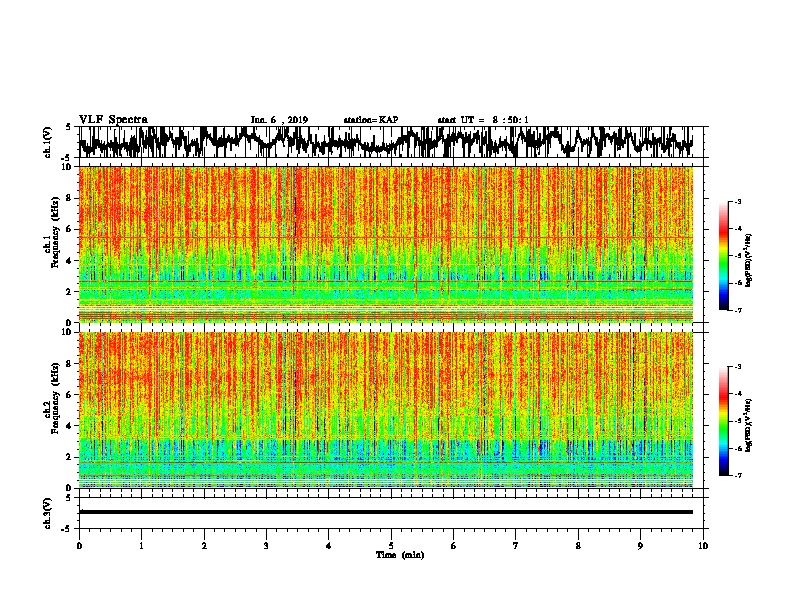The width and height of the screenshot is (792, 612).
Task: Click inside the ch.2 spectrogram panel
Action: click(386, 410)
